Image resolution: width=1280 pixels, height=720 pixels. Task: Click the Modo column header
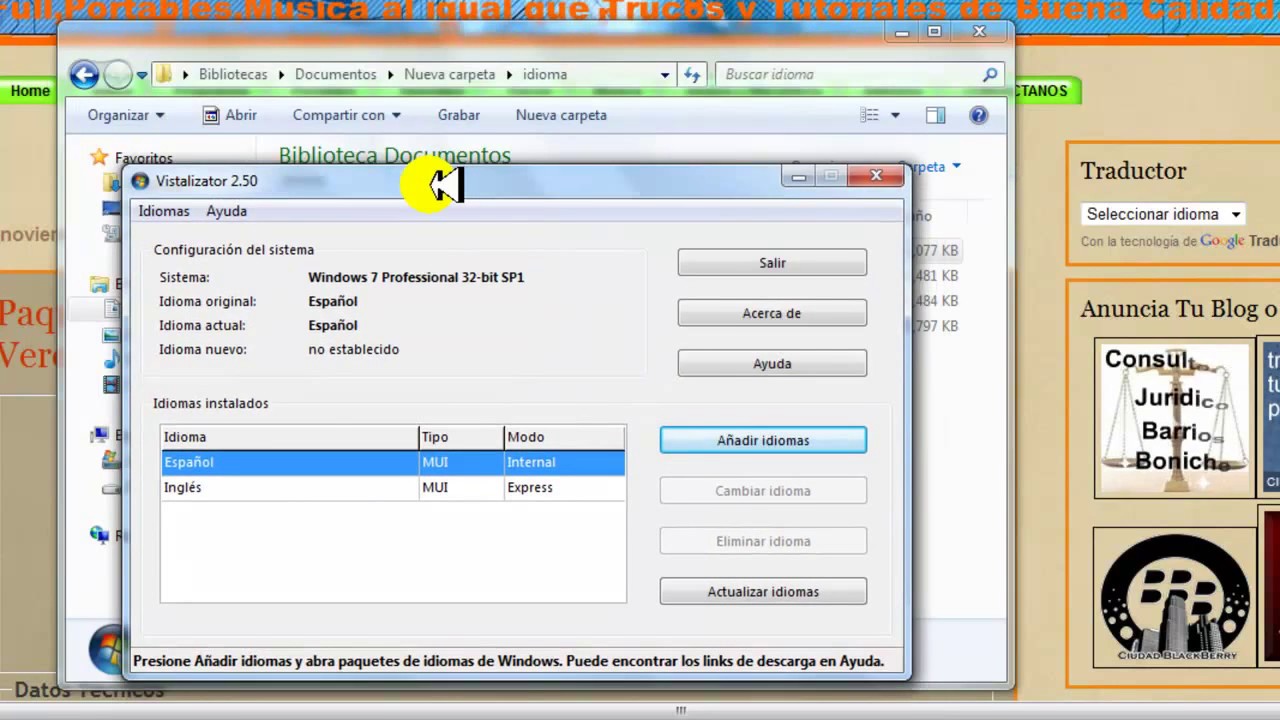tap(564, 437)
